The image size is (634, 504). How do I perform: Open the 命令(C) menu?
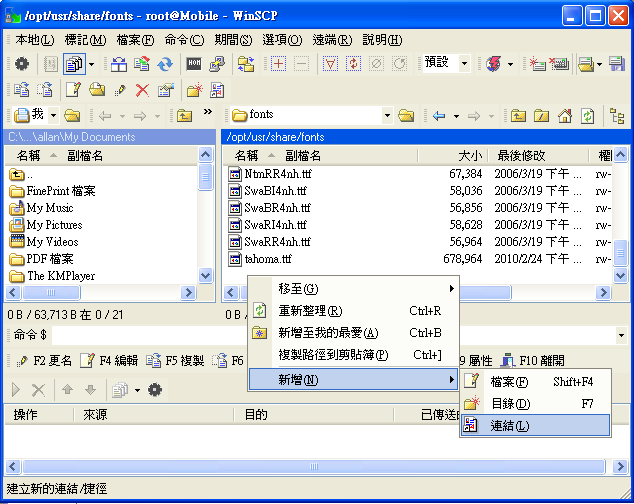(184, 40)
